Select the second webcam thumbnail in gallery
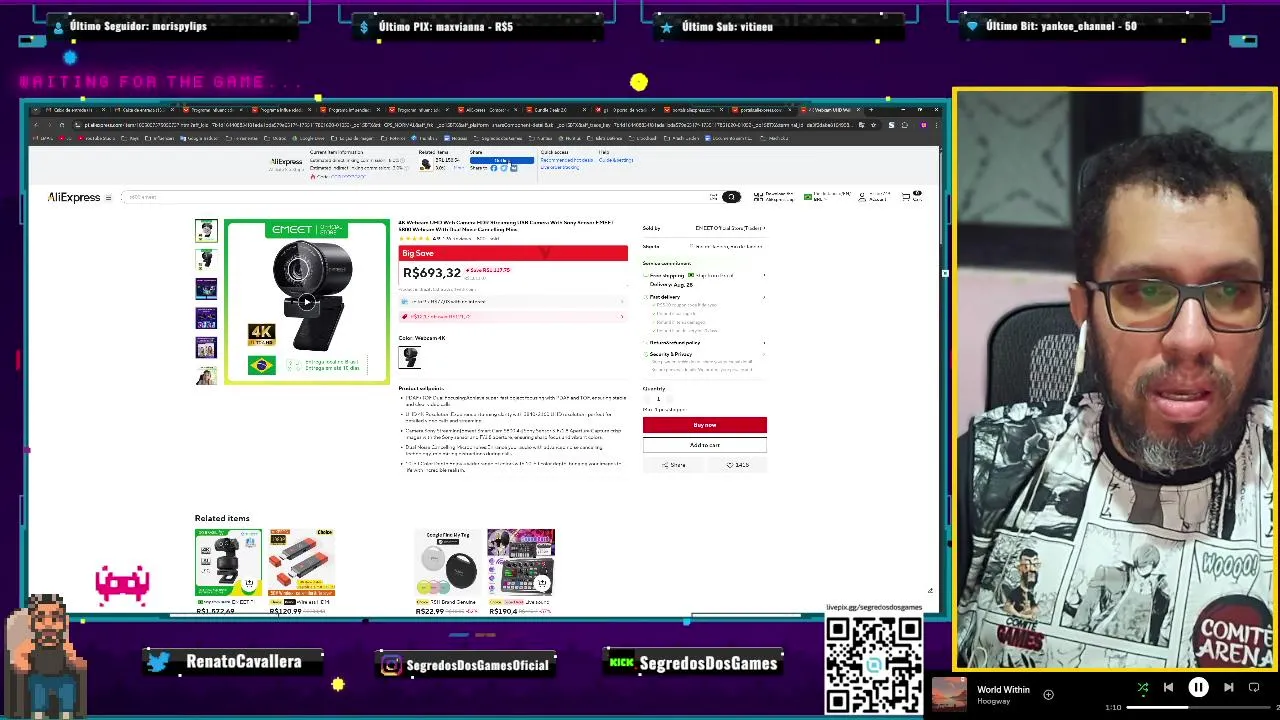 [x=206, y=260]
